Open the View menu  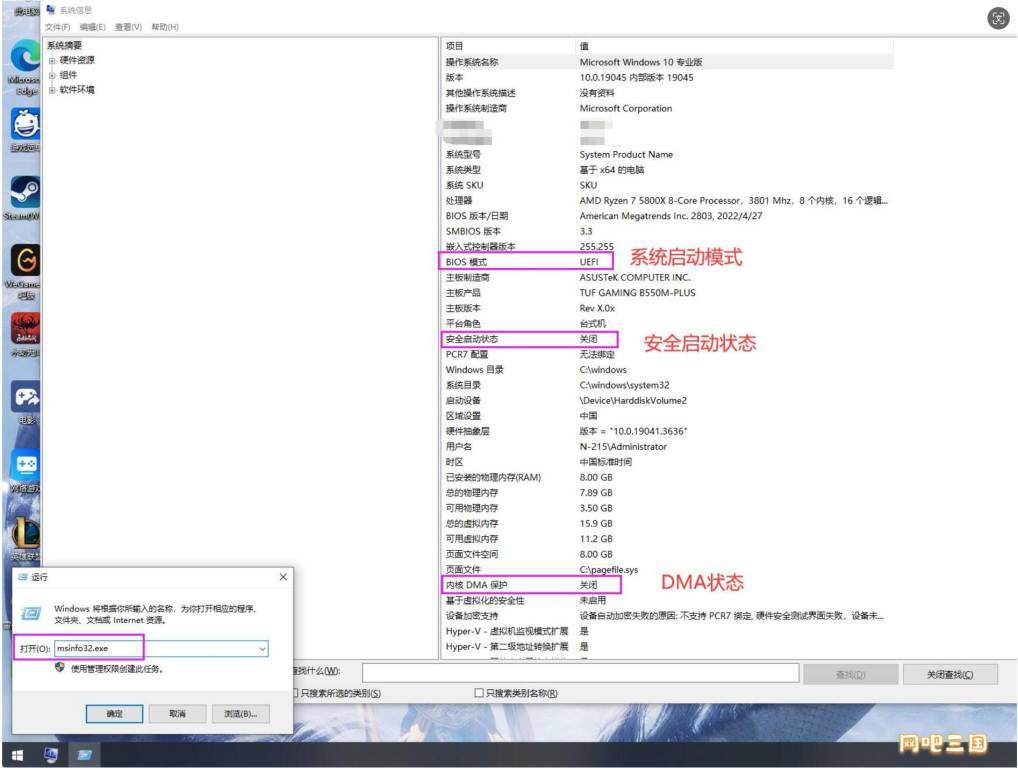click(x=128, y=27)
